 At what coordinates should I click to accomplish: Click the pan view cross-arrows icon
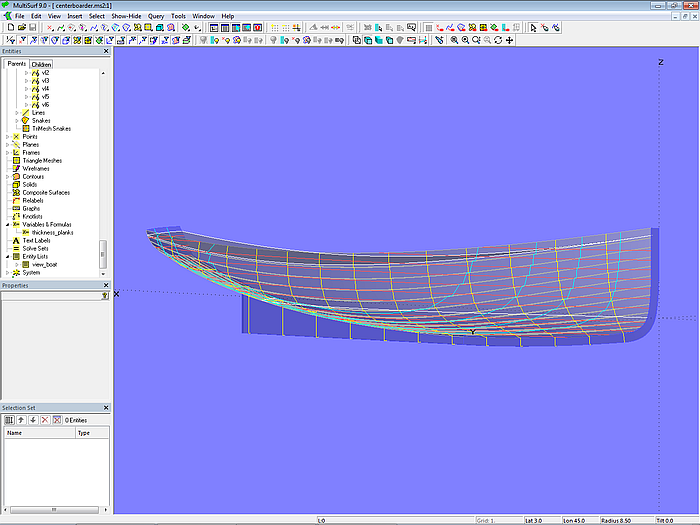(510, 40)
